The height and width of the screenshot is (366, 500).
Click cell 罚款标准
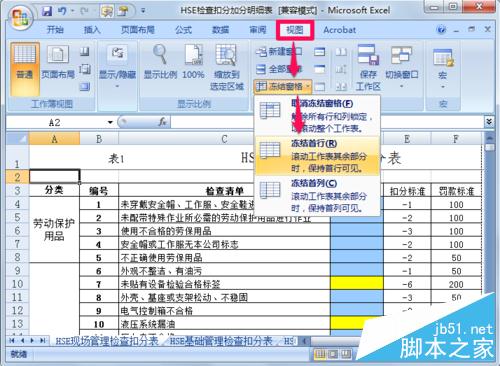tap(456, 191)
